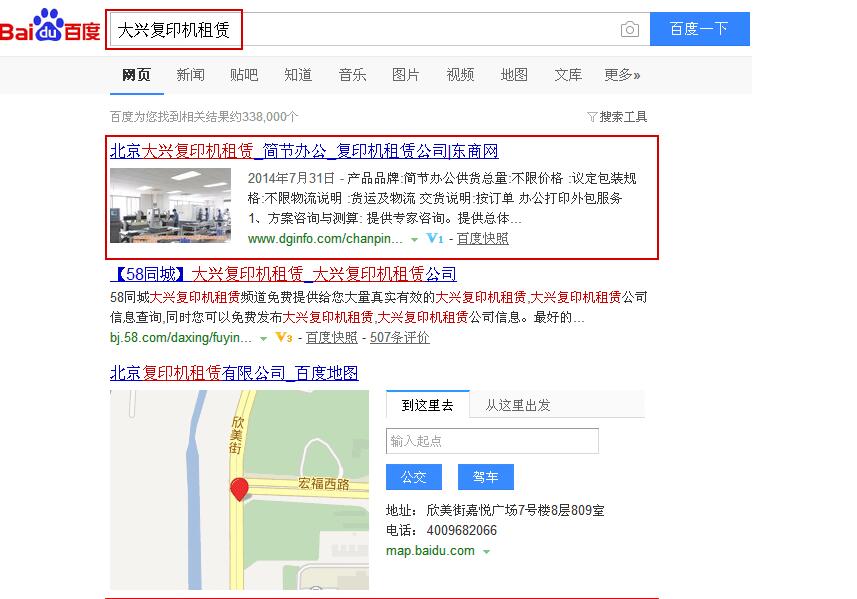Click the office photo thumbnail in first result
The width and height of the screenshot is (857, 599).
(x=171, y=205)
